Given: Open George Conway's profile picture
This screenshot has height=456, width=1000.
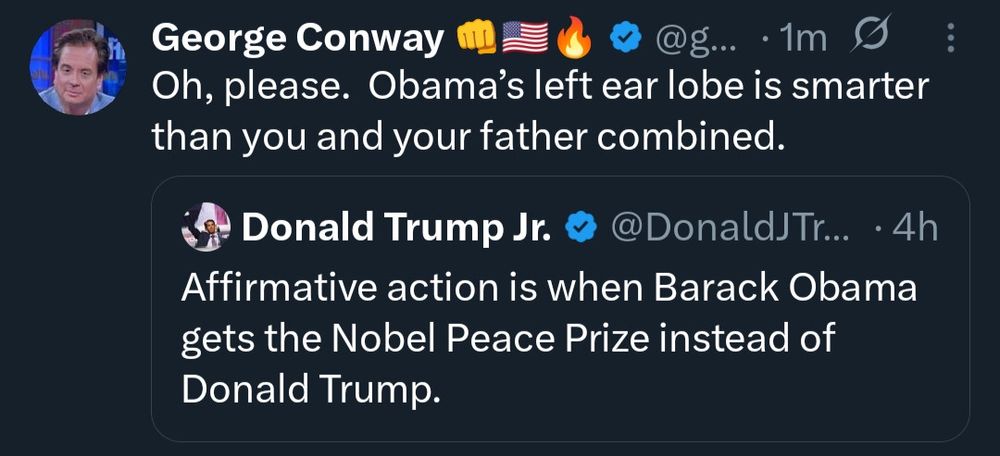Looking at the screenshot, I should pyautogui.click(x=77, y=67).
